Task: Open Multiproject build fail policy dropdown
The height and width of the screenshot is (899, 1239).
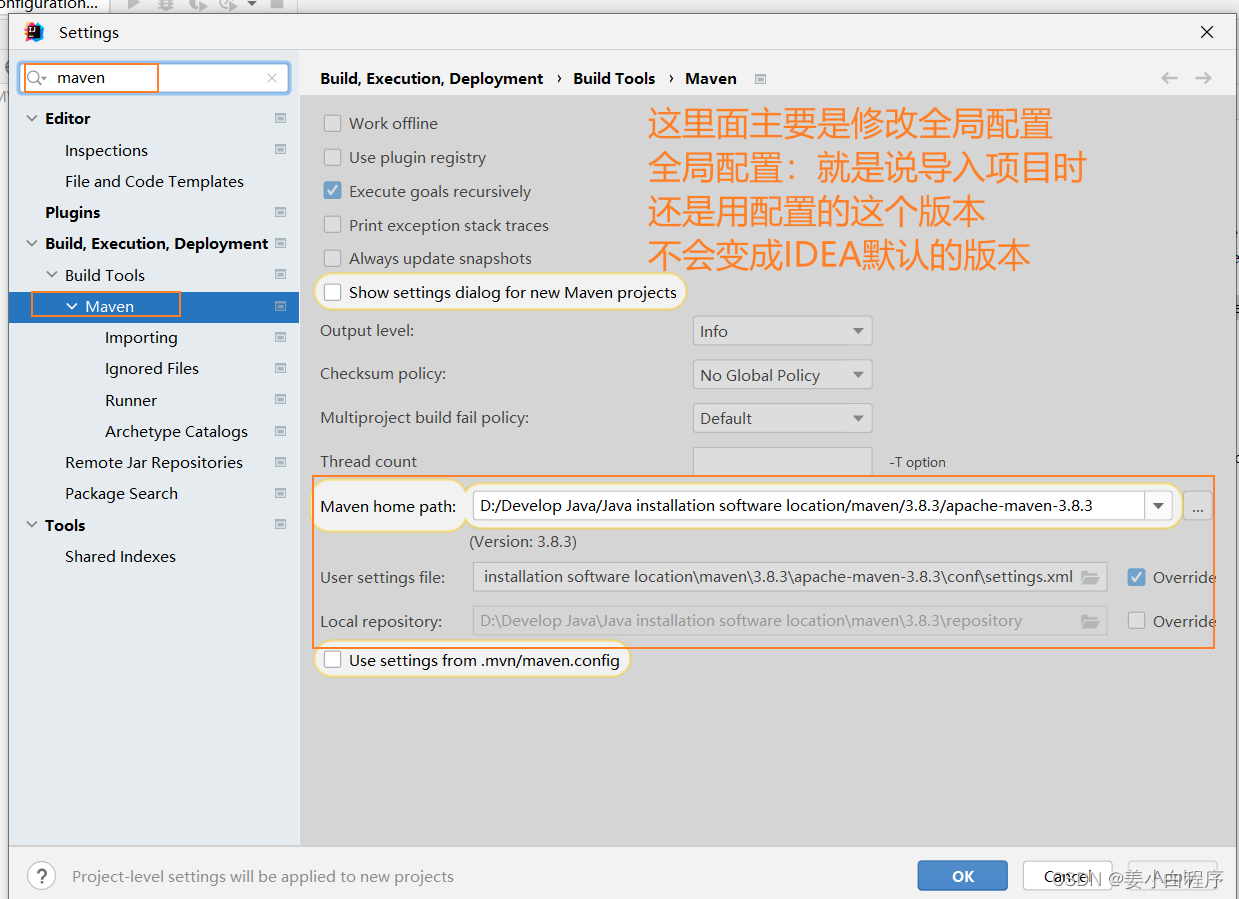Action: [782, 418]
